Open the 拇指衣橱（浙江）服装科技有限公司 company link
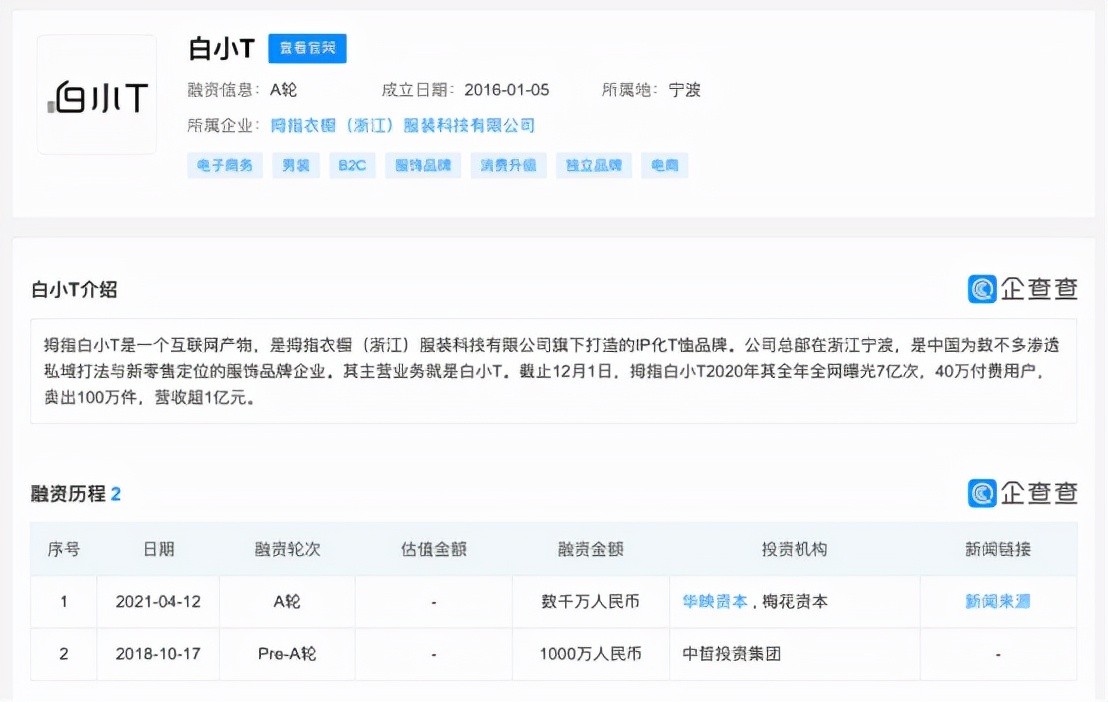The width and height of the screenshot is (1108, 702). point(402,126)
